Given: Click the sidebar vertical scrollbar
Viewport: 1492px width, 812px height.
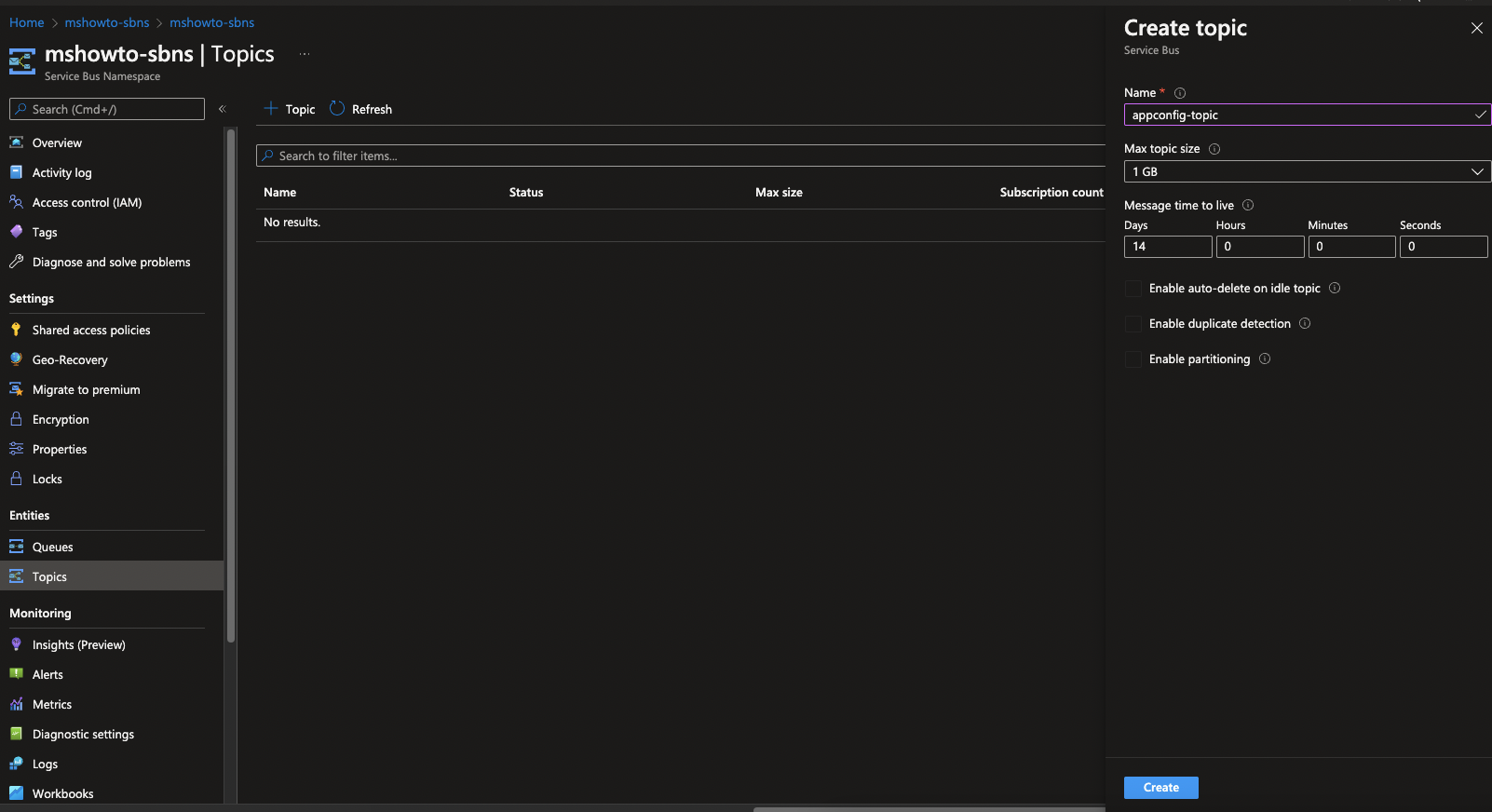Looking at the screenshot, I should pyautogui.click(x=230, y=386).
